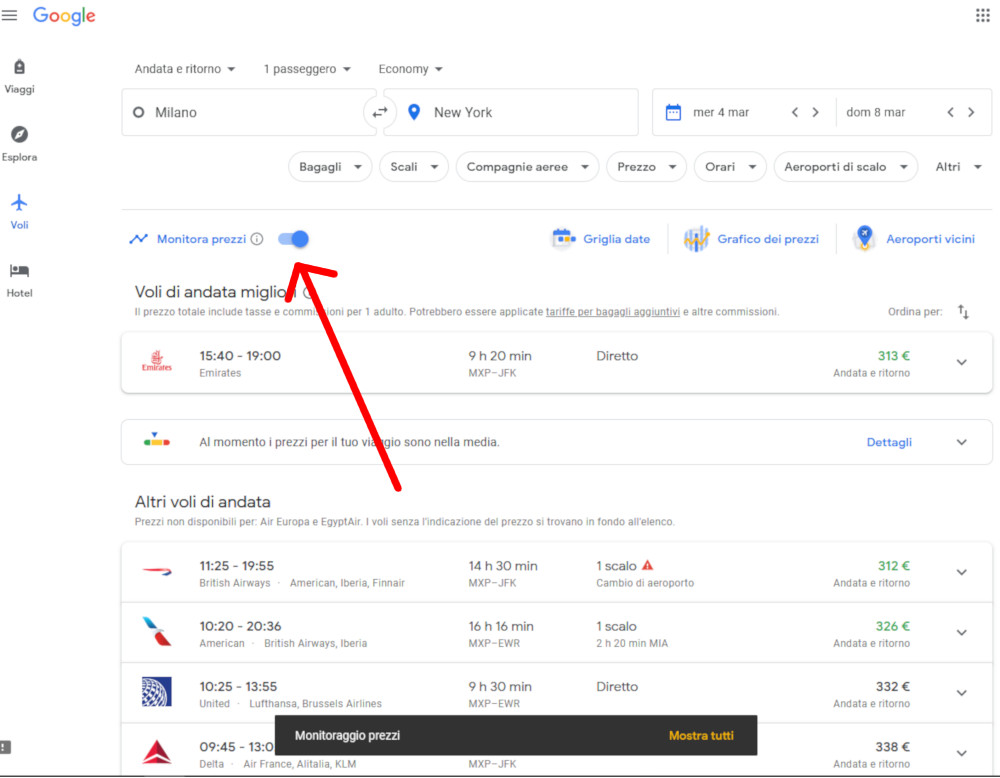This screenshot has height=778, width=1000.
Task: Open the Bagagli filter dropdown
Action: coord(329,167)
